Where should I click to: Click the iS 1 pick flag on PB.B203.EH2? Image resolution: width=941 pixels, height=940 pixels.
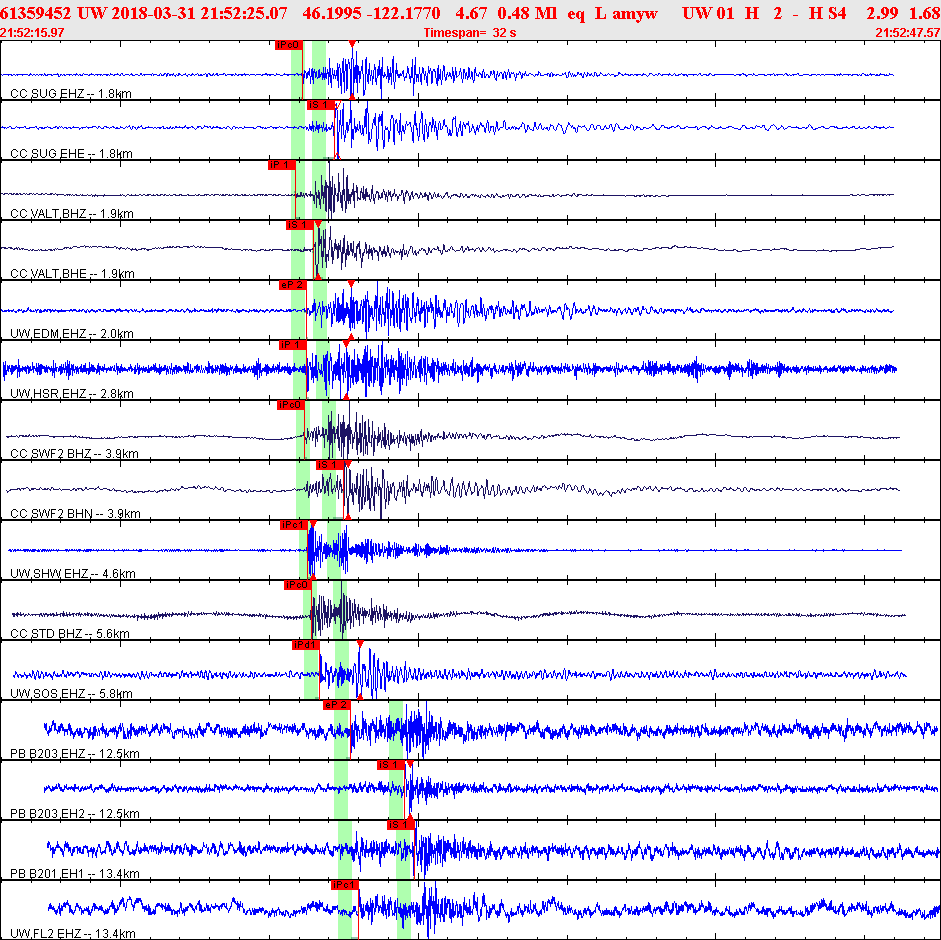(391, 765)
